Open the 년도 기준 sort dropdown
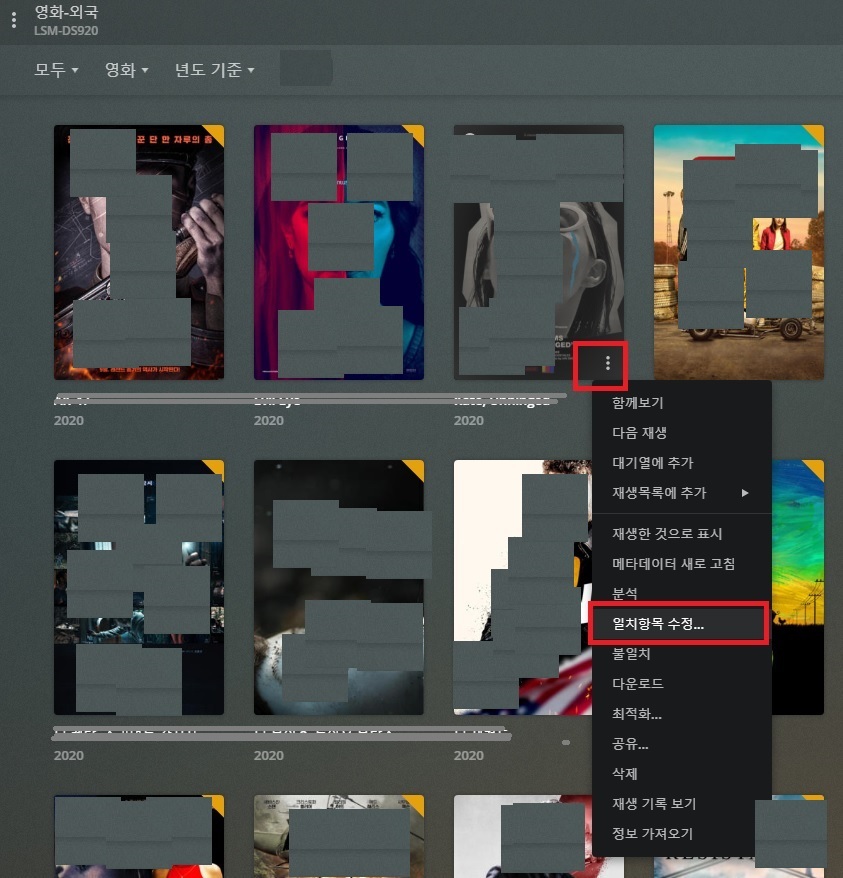Image resolution: width=843 pixels, height=878 pixels. 215,70
